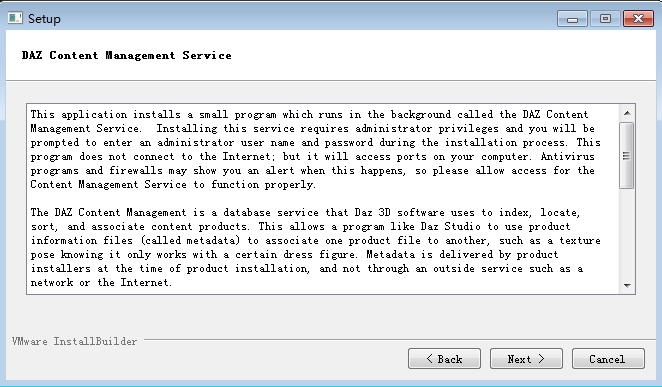Click the DAZ Content Management Service heading

pos(127,55)
